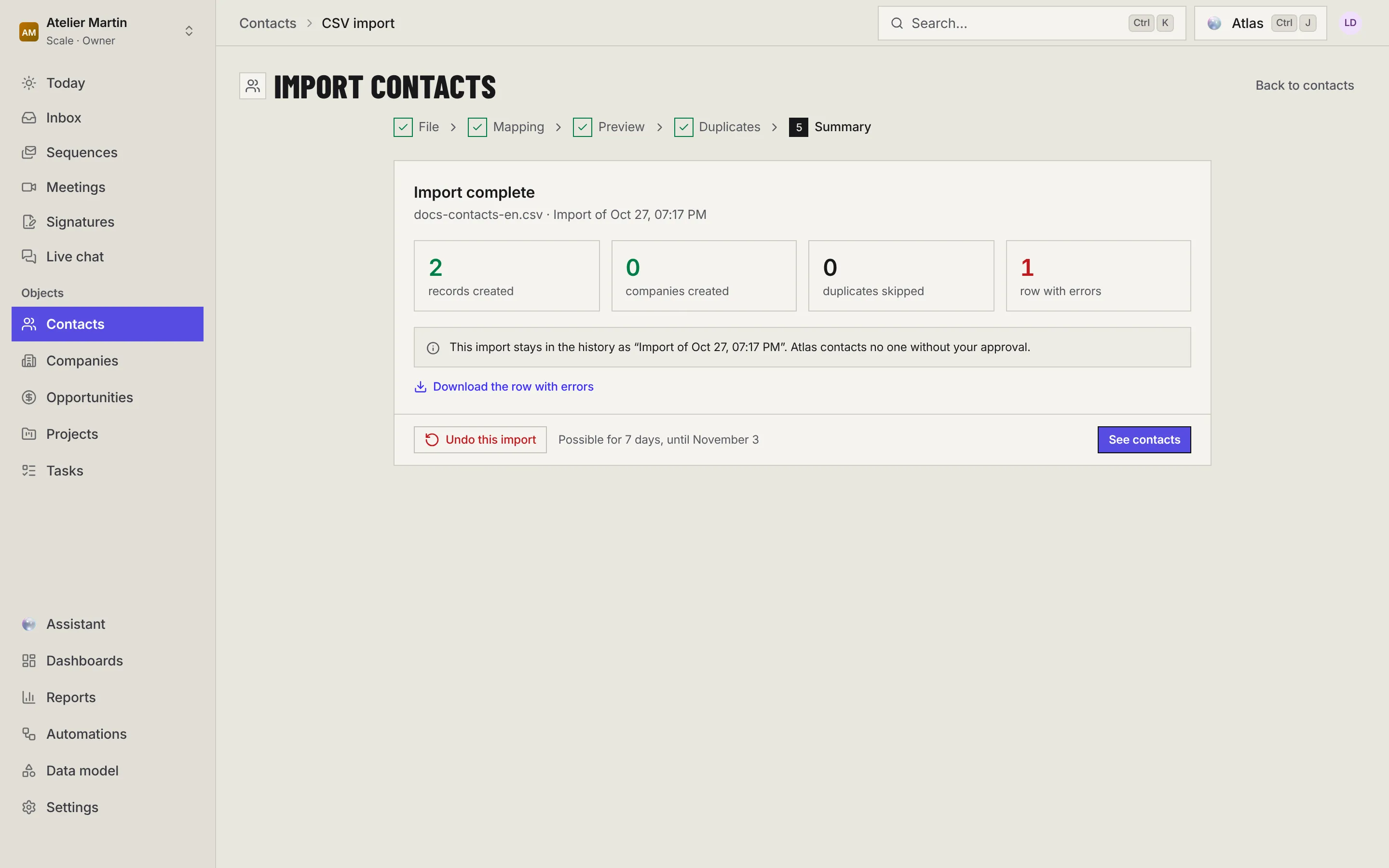Click the CSV import breadcrumb text
Viewport: 1389px width, 868px height.
(x=357, y=24)
